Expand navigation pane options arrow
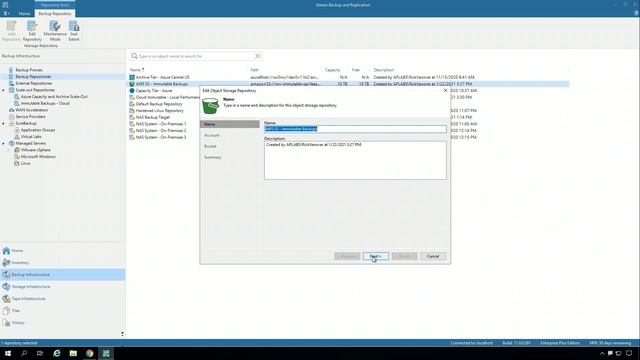The image size is (640, 360). pos(122,334)
